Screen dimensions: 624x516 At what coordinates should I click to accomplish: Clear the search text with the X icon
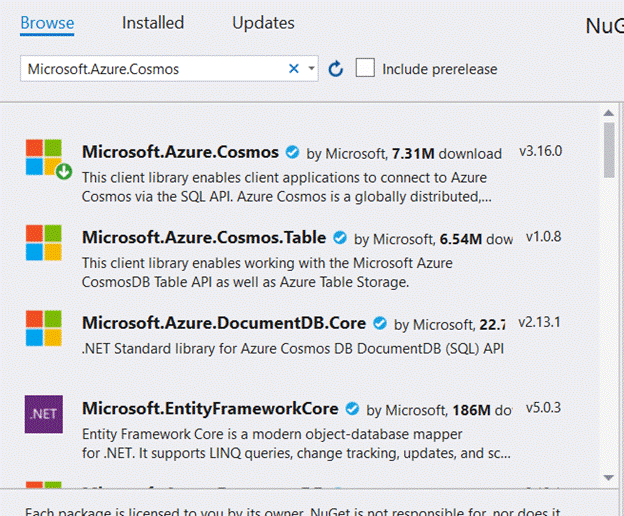294,69
